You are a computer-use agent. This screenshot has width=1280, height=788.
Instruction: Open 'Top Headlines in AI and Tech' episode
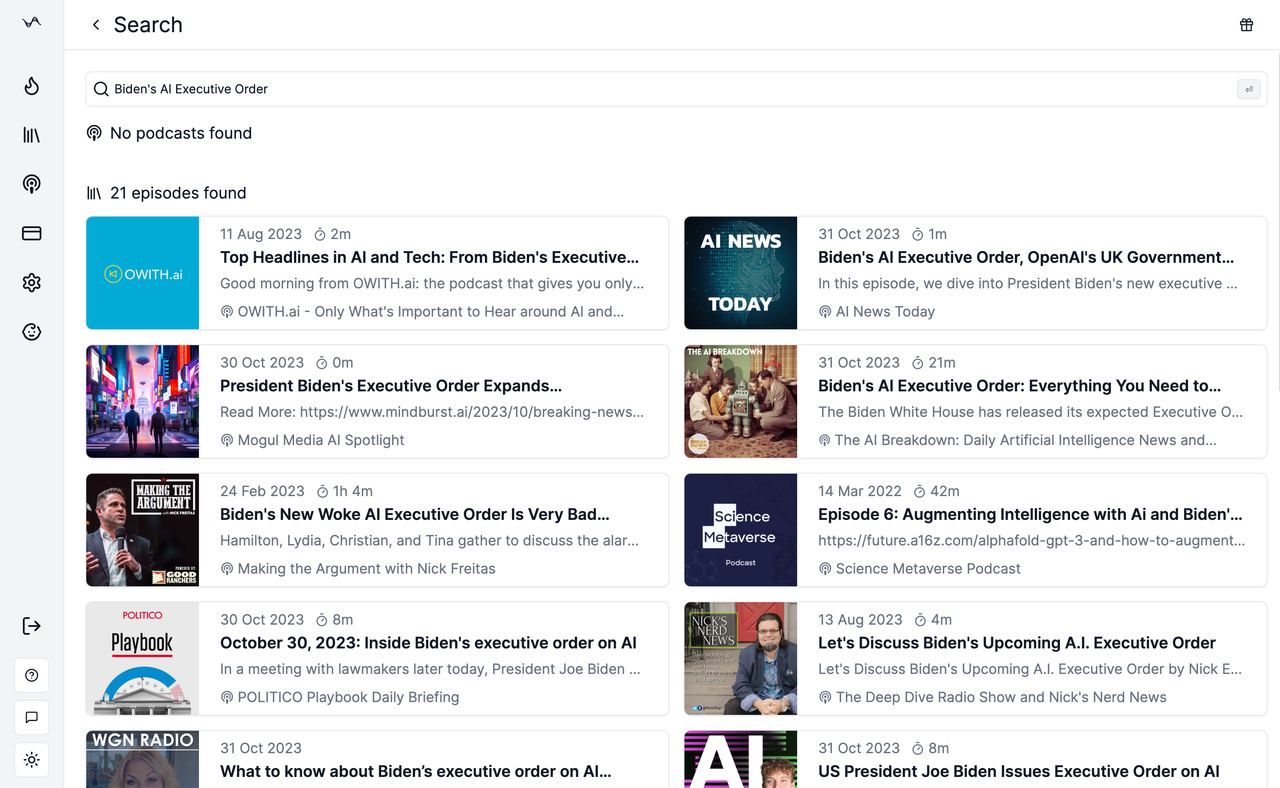pyautogui.click(x=429, y=257)
